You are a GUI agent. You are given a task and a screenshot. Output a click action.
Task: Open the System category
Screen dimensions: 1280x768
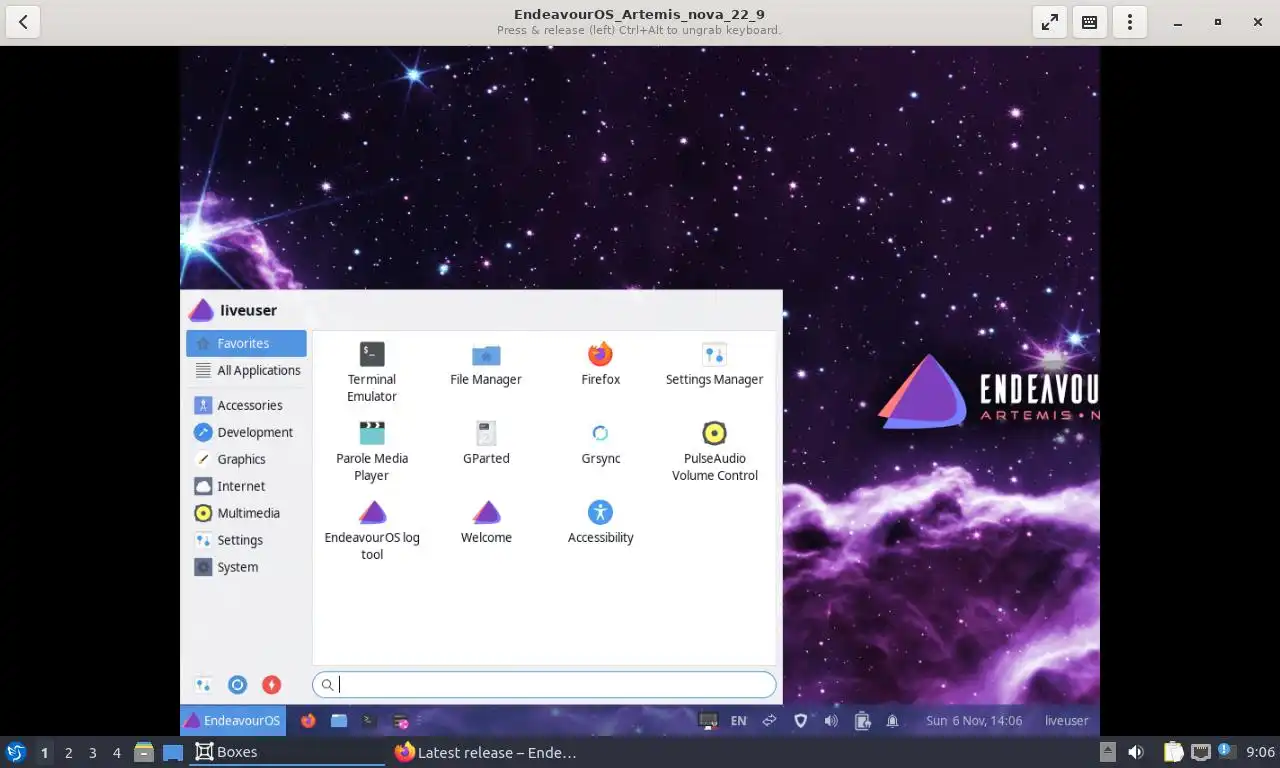(x=246, y=567)
